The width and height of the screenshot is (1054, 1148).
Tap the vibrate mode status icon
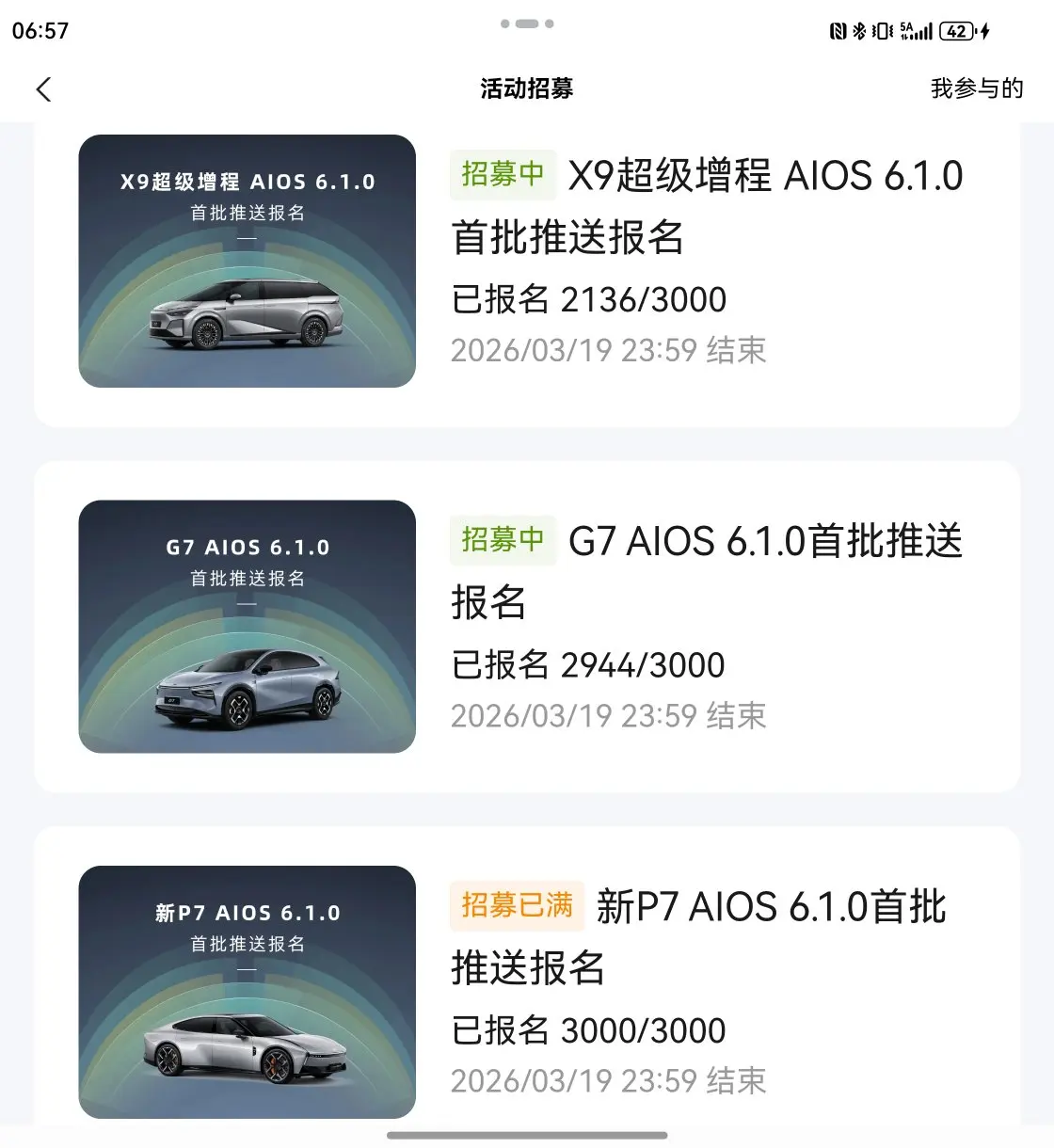(x=883, y=31)
